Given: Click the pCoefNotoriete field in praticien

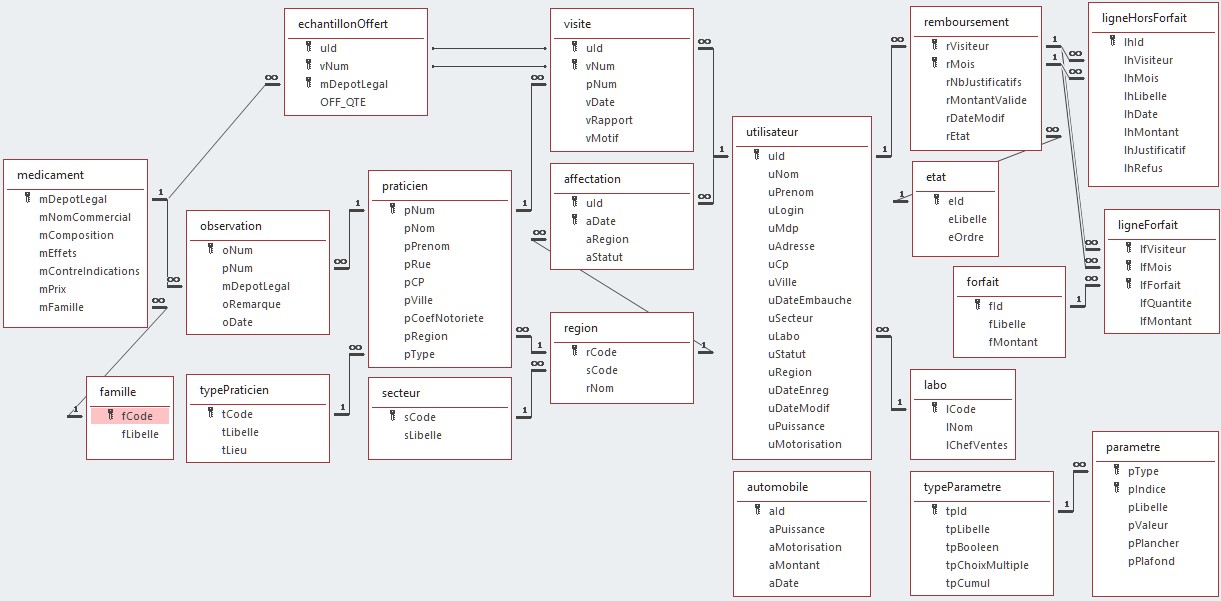Looking at the screenshot, I should (444, 318).
